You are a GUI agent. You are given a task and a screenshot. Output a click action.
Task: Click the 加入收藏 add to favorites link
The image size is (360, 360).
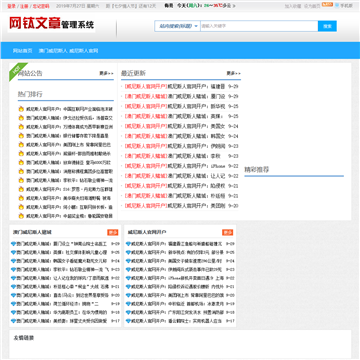tap(293, 6)
